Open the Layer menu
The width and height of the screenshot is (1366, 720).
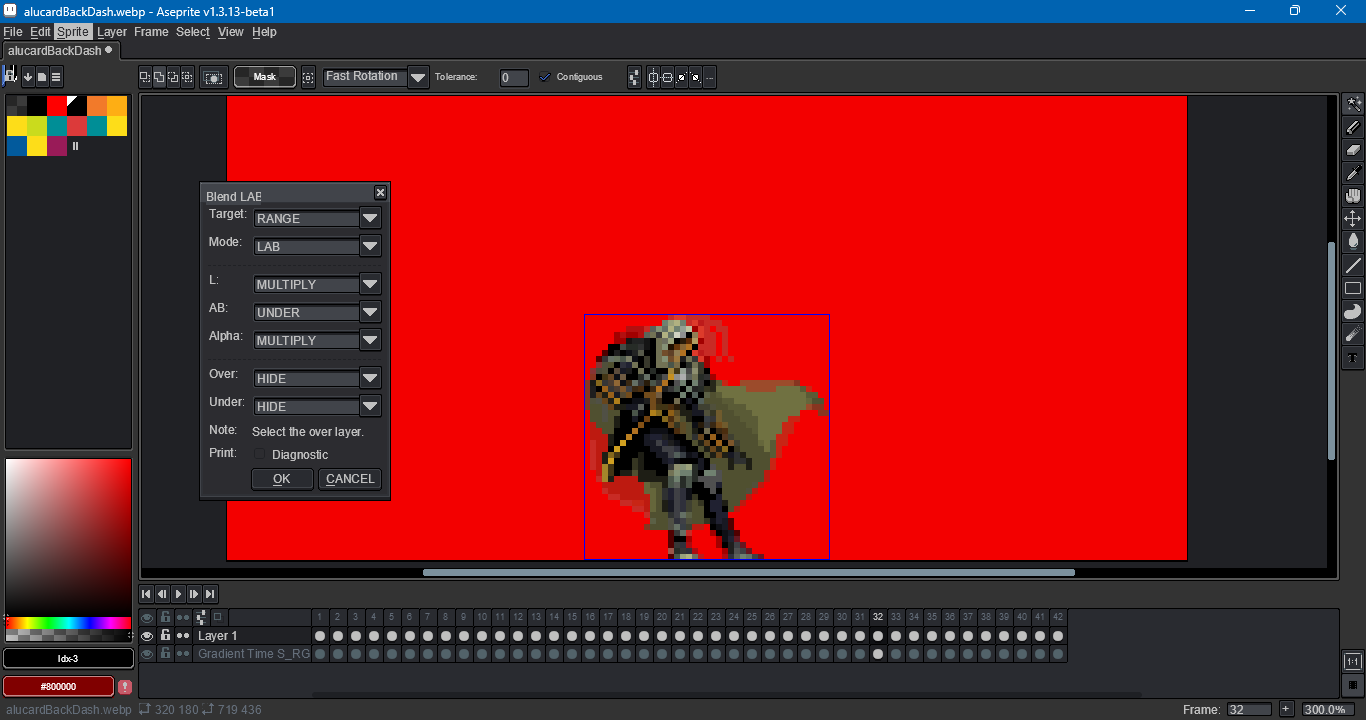coord(112,32)
